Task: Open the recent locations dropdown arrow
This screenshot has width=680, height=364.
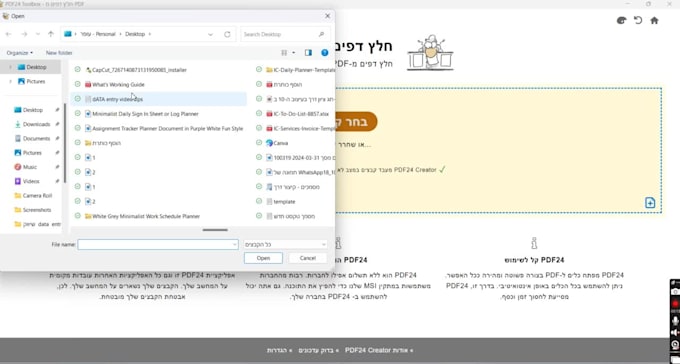Action: point(38,34)
